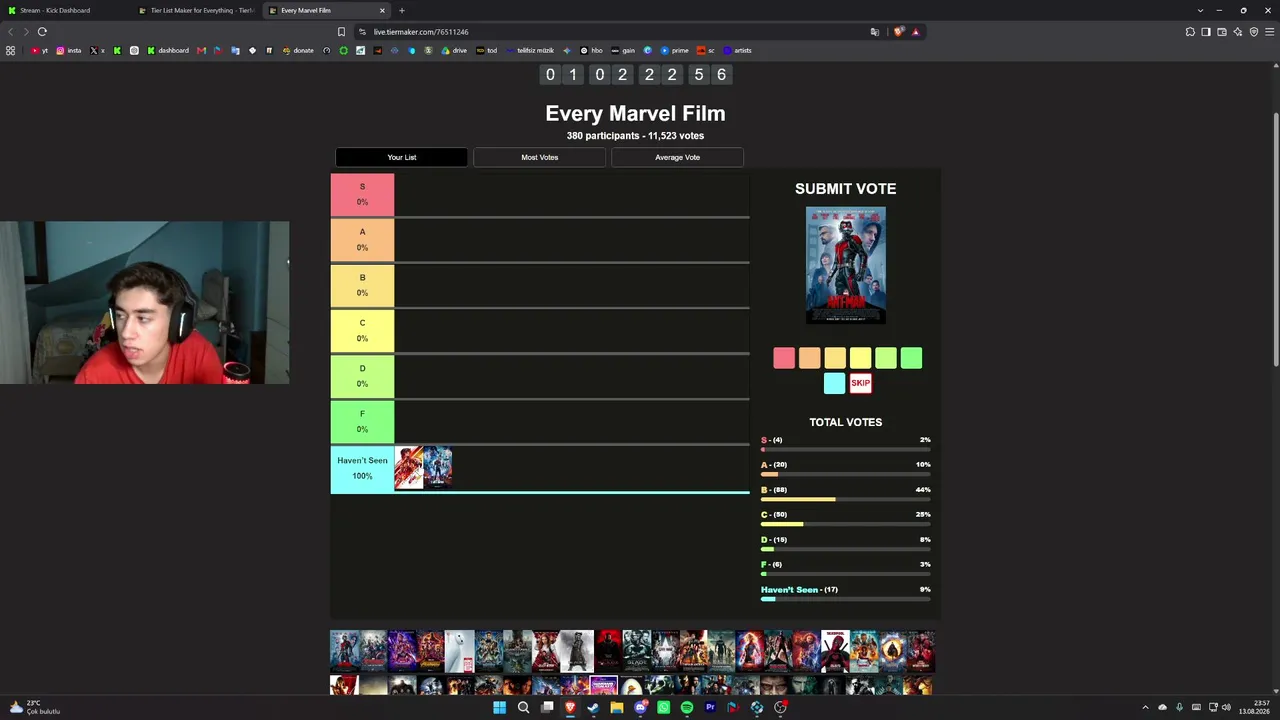
Task: Close the Every Marvel Film browser tab
Action: 382,10
